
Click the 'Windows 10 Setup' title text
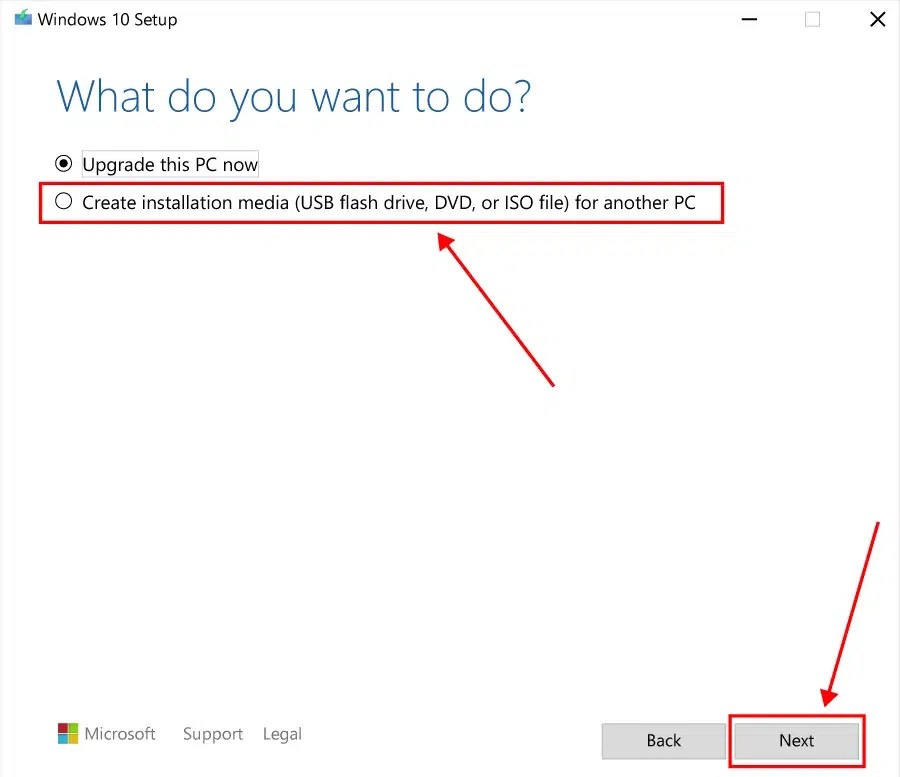click(107, 20)
